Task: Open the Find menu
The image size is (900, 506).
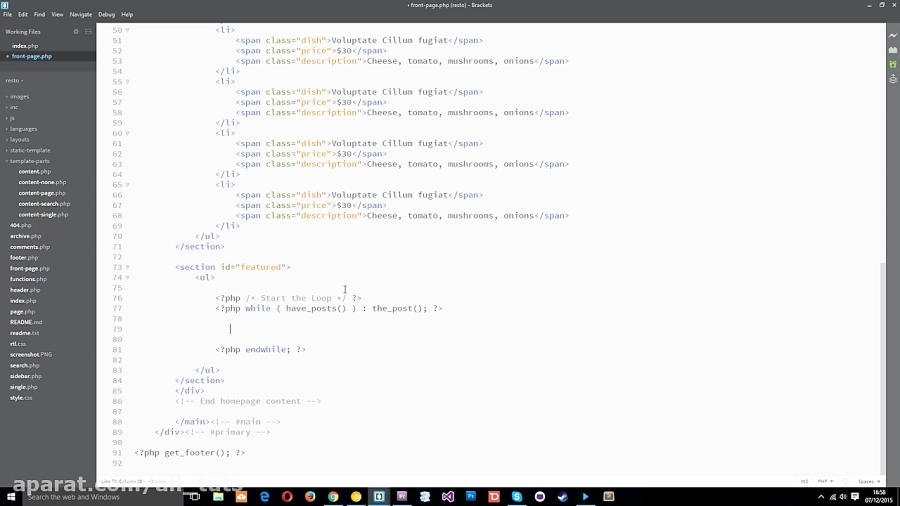Action: (x=39, y=14)
